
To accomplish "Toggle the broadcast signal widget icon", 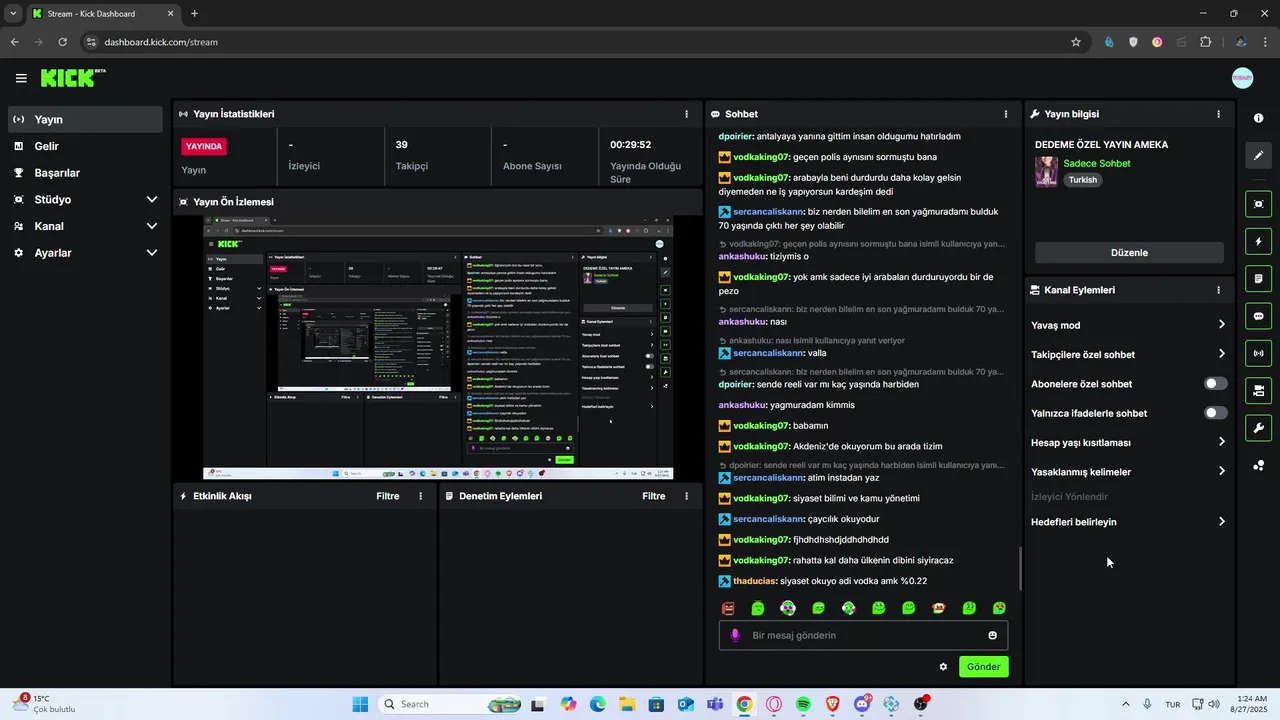I will [1258, 353].
